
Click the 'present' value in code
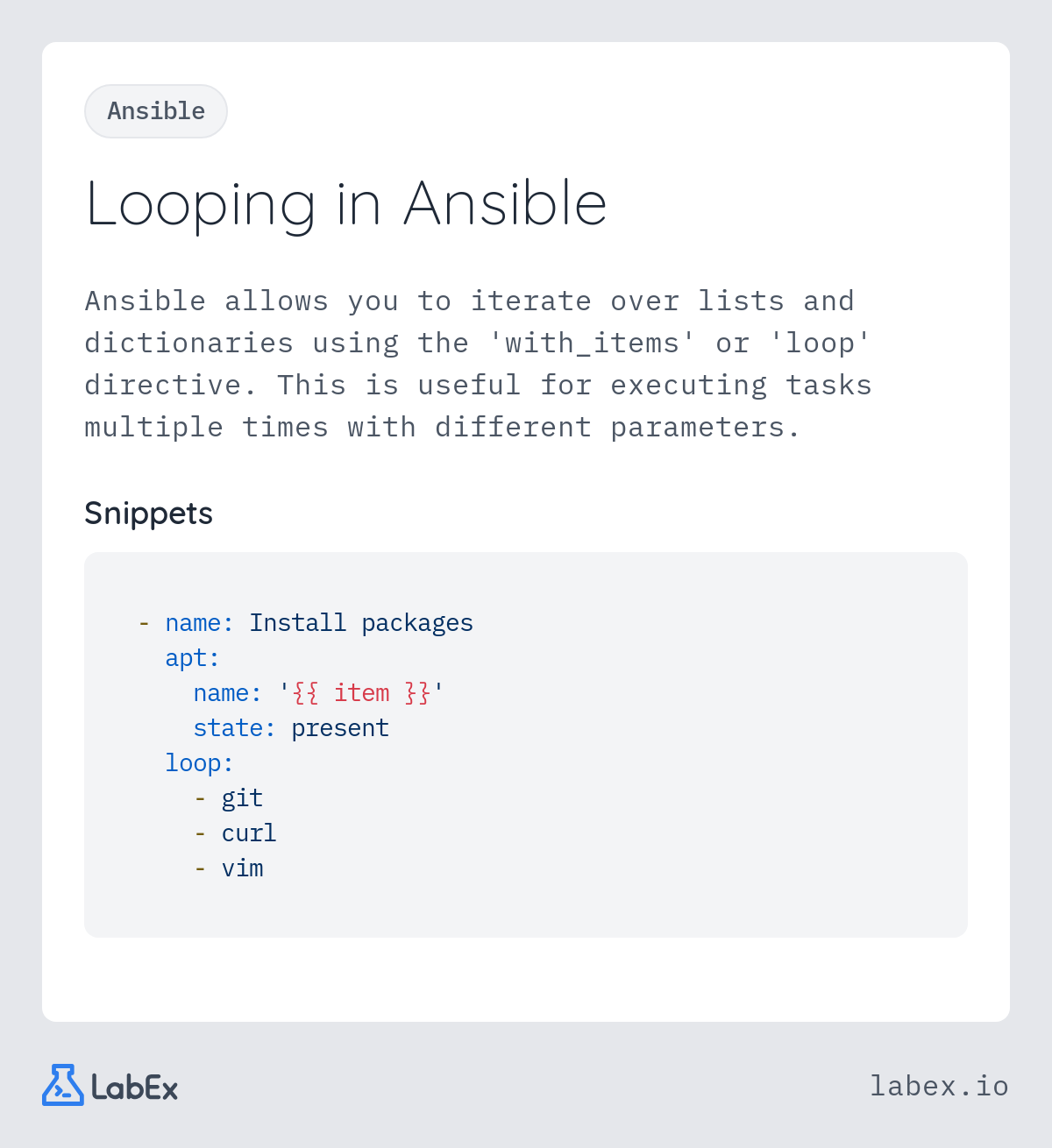click(x=340, y=729)
